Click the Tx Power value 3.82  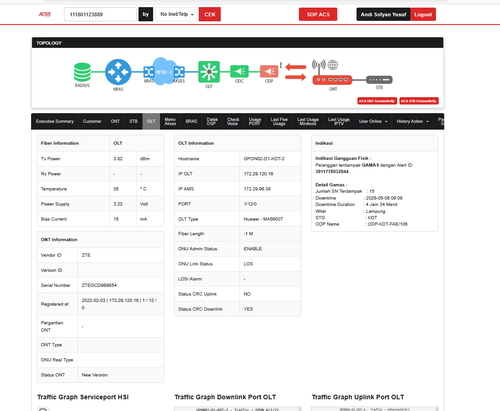(x=118, y=159)
